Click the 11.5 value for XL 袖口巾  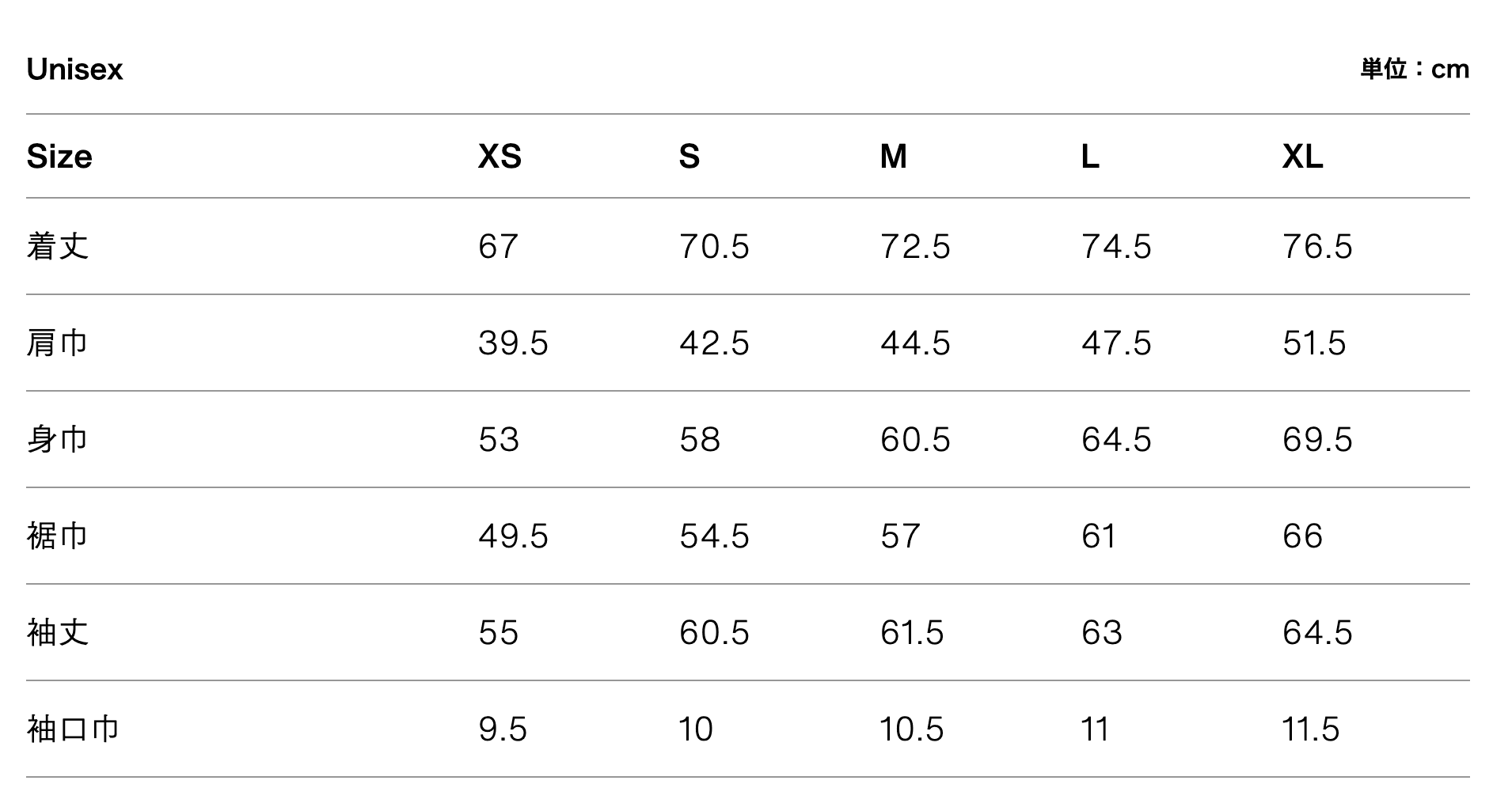point(1311,729)
